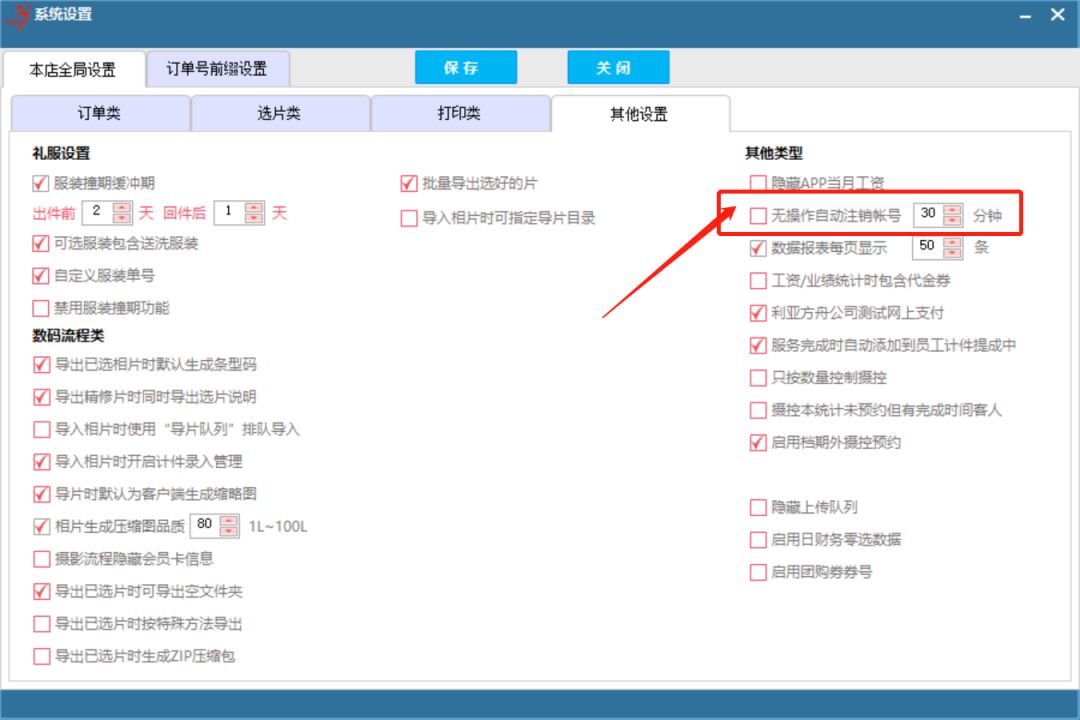
Task: Enable 导入相片时可指定导片目录
Action: 408,217
